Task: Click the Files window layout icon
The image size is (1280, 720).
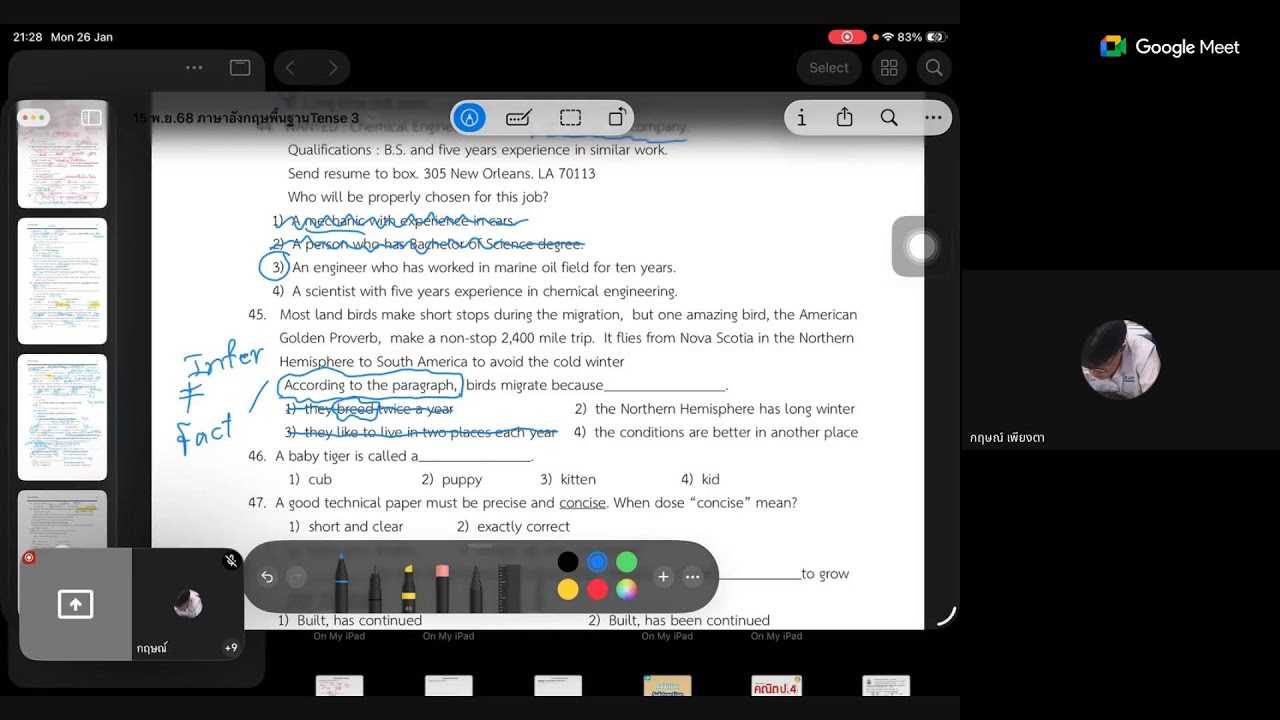Action: click(x=240, y=68)
